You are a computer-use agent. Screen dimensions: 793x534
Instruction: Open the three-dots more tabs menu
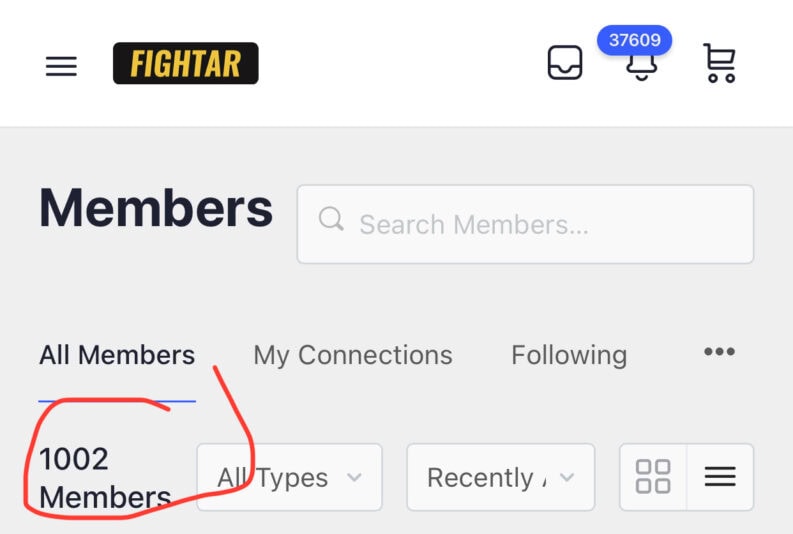pyautogui.click(x=719, y=352)
